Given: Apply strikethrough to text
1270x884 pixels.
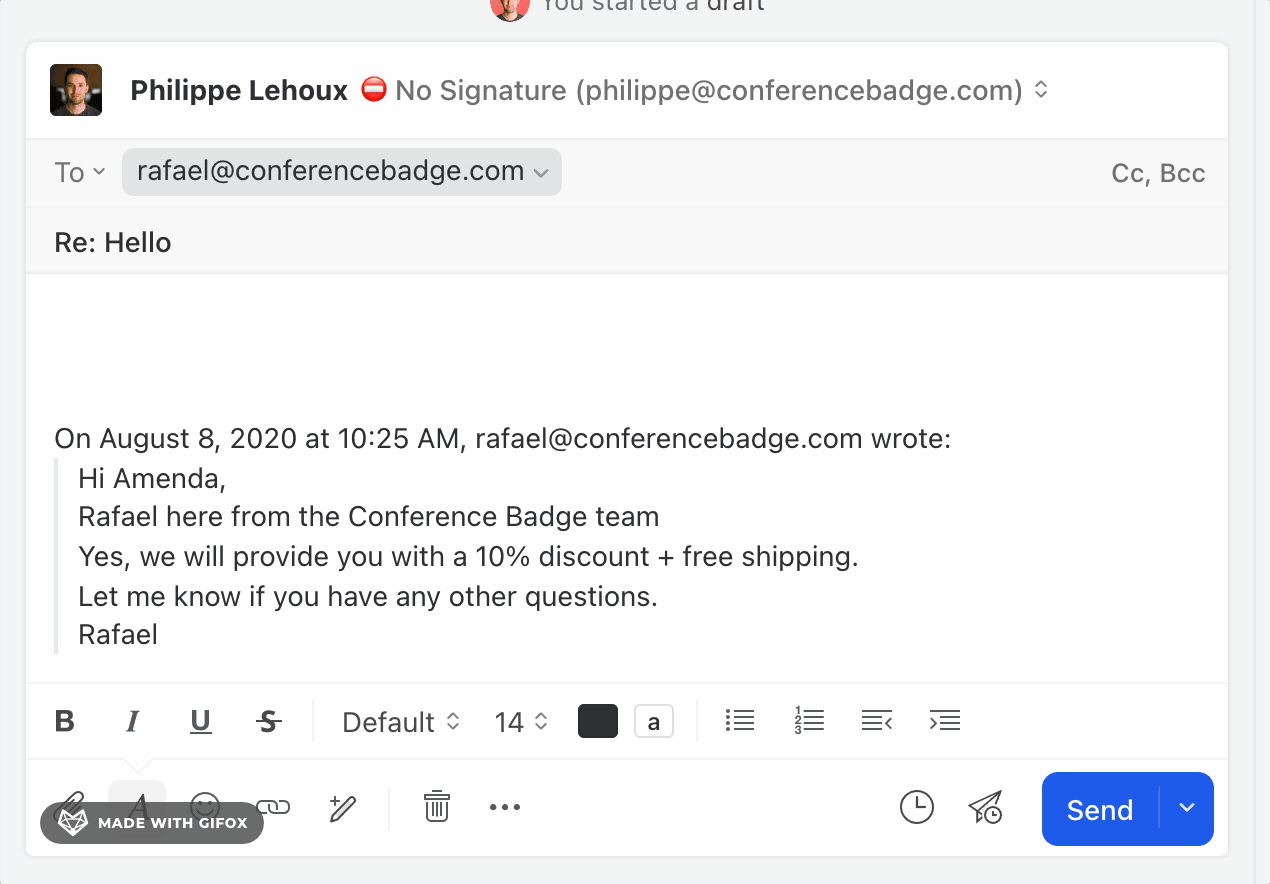Looking at the screenshot, I should [268, 721].
